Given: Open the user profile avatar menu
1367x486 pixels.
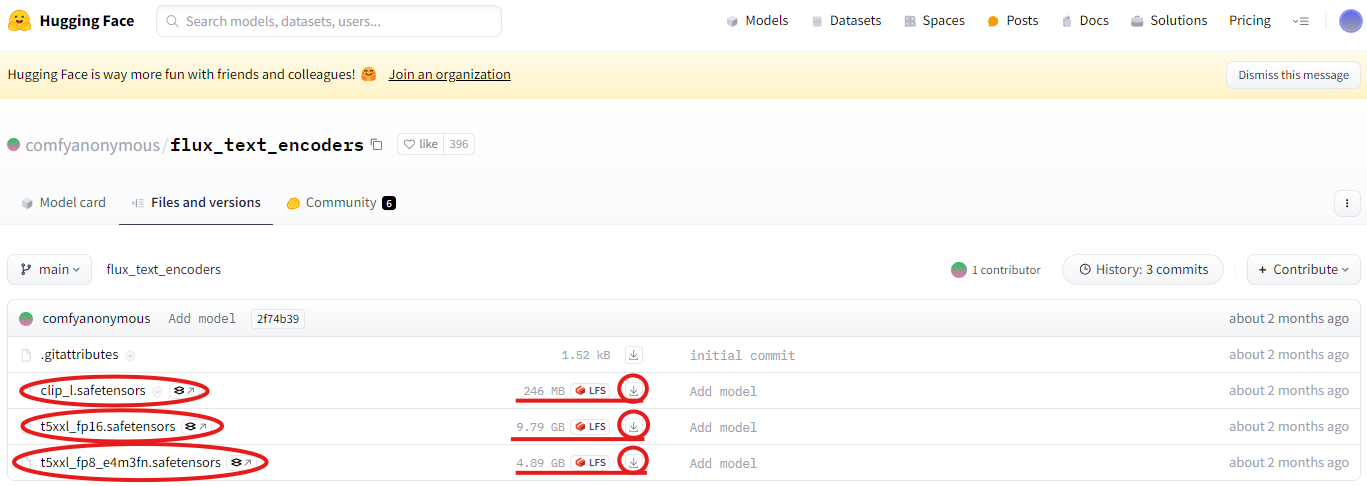Looking at the screenshot, I should pos(1350,21).
